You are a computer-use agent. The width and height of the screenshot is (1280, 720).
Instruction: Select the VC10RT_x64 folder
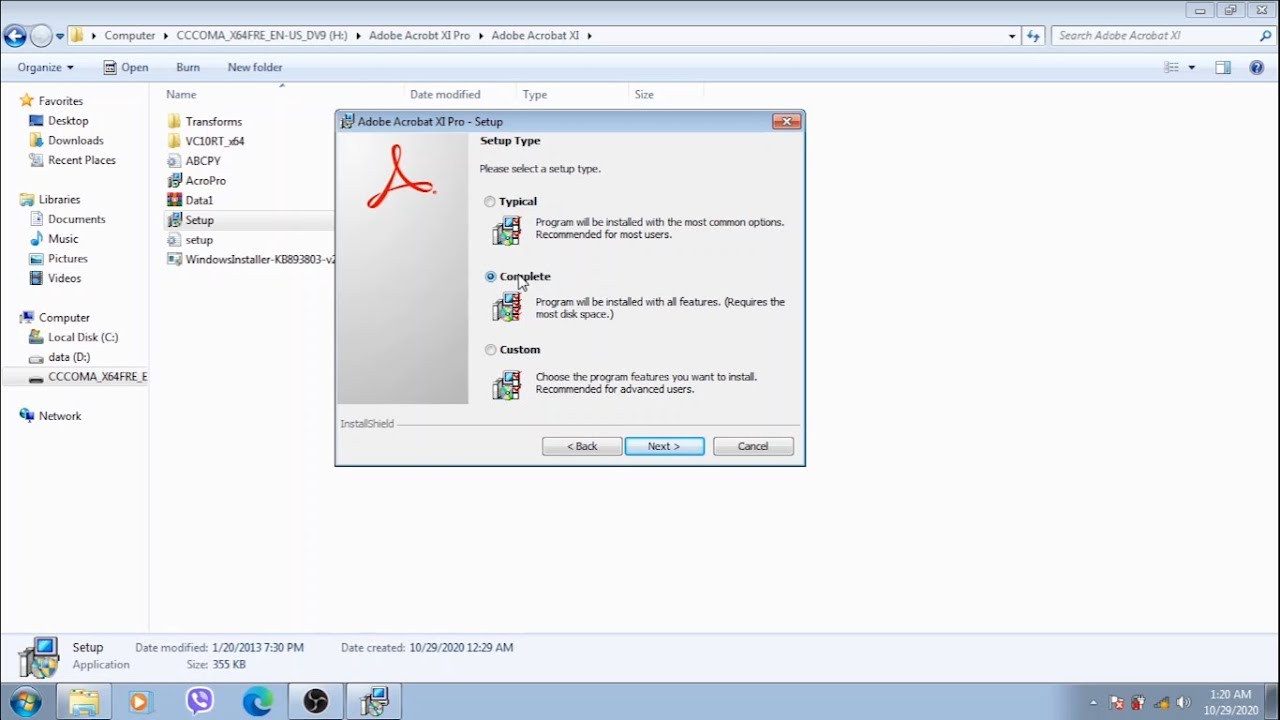click(x=205, y=141)
